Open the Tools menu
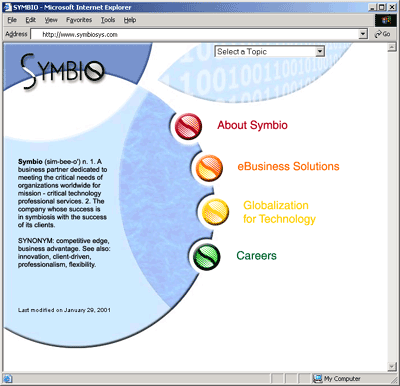 tap(108, 20)
